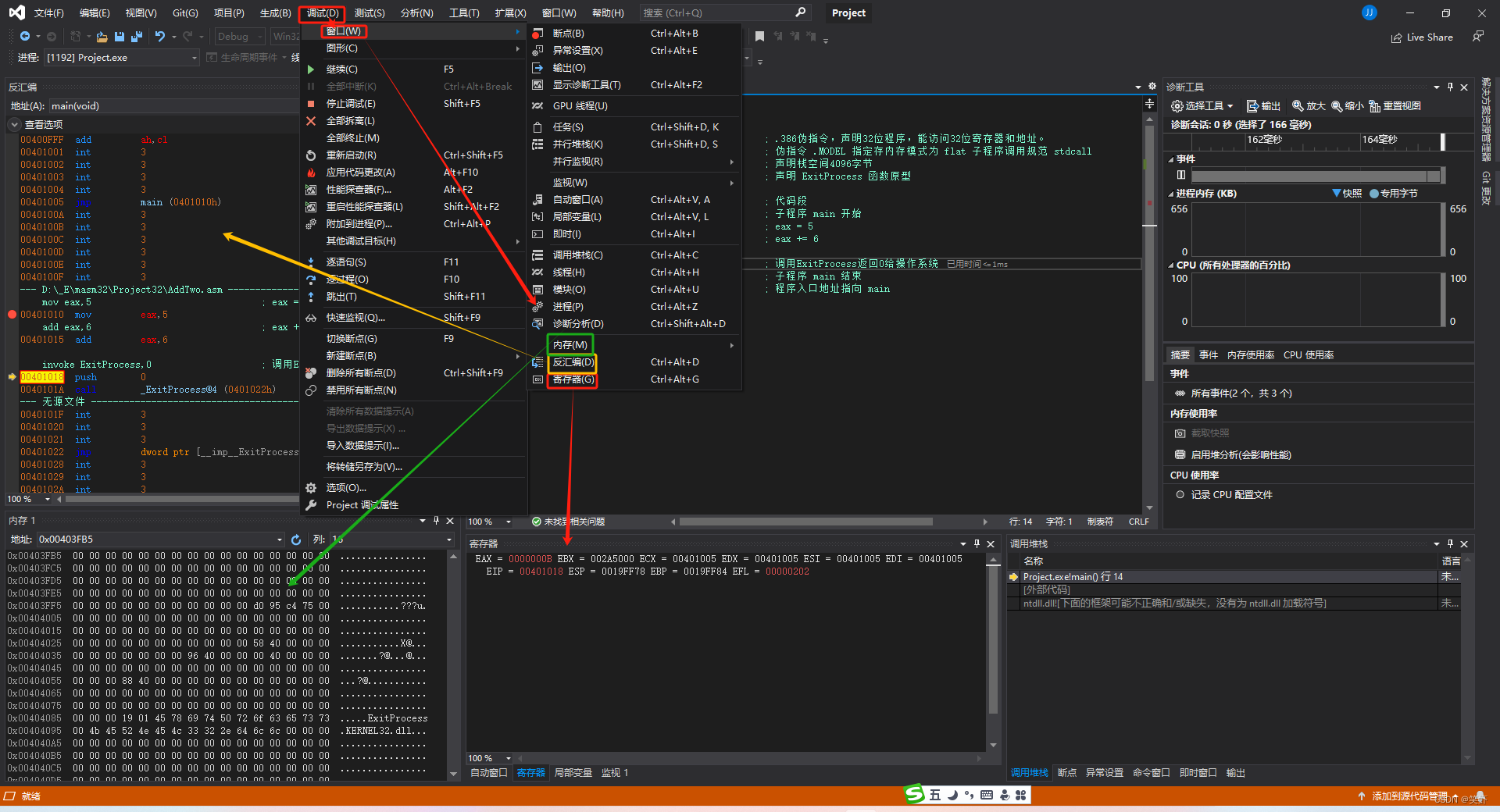
Task: Open the 命令窗口 tab
Action: (x=1152, y=773)
